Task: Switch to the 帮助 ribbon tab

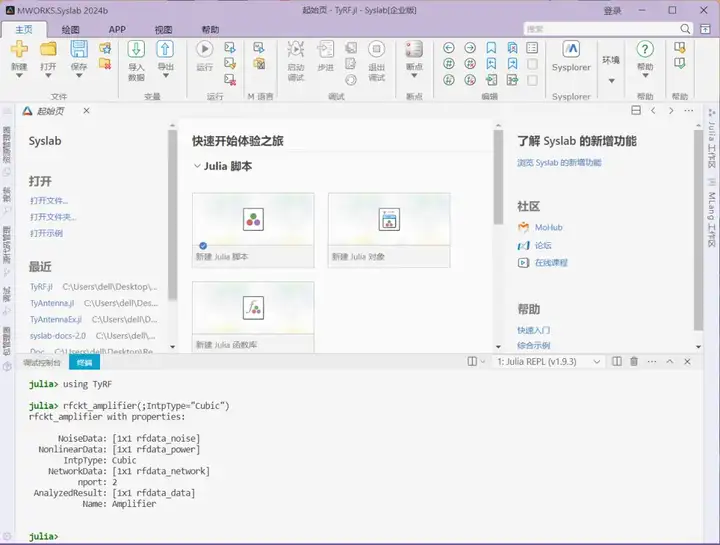Action: [210, 30]
